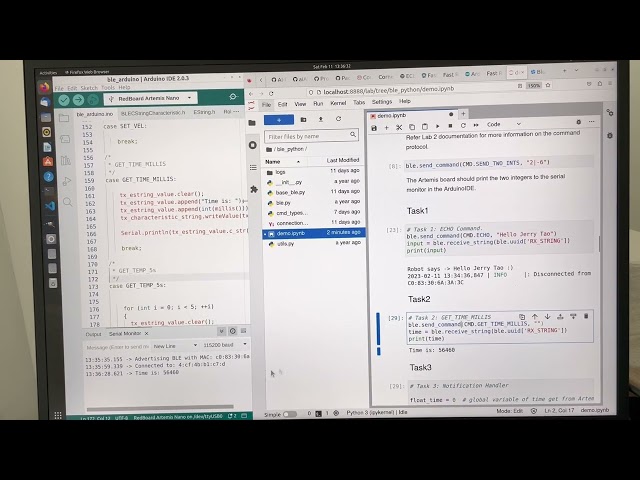Image resolution: width=640 pixels, height=480 pixels.
Task: Open JupyterLab Kernel menu
Action: point(338,103)
